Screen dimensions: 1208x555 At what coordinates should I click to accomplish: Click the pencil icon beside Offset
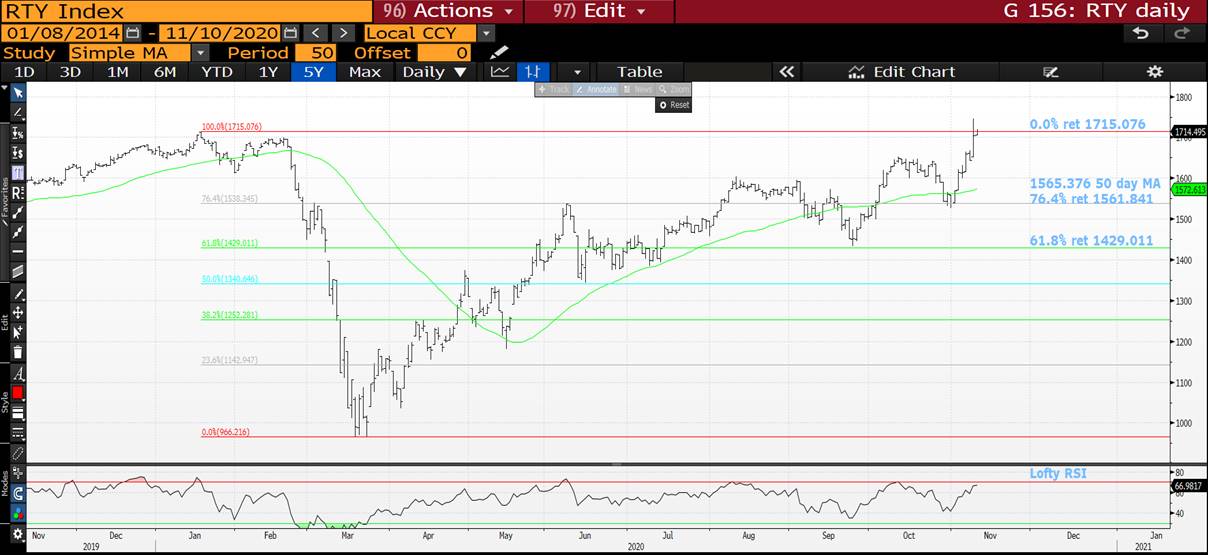499,53
